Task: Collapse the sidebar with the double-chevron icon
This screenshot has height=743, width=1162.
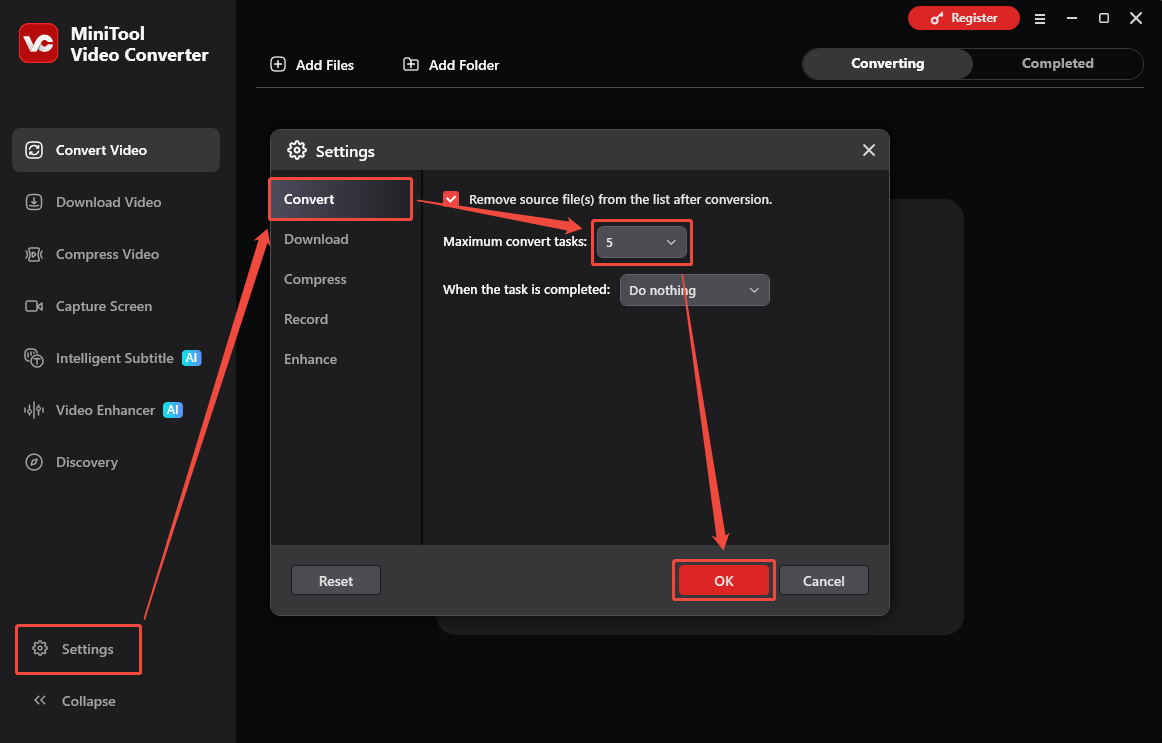Action: pyautogui.click(x=40, y=700)
